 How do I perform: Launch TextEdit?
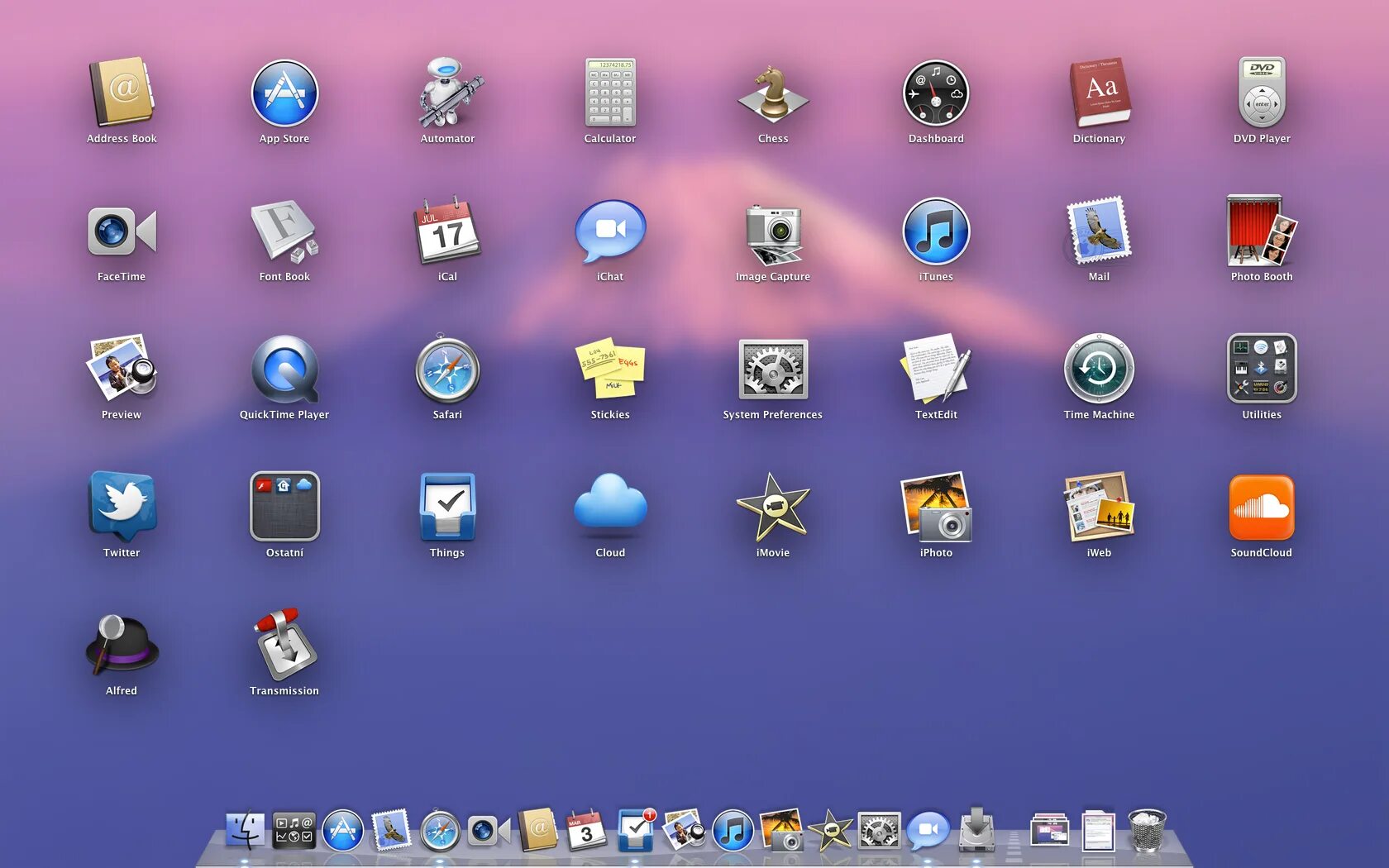(936, 369)
